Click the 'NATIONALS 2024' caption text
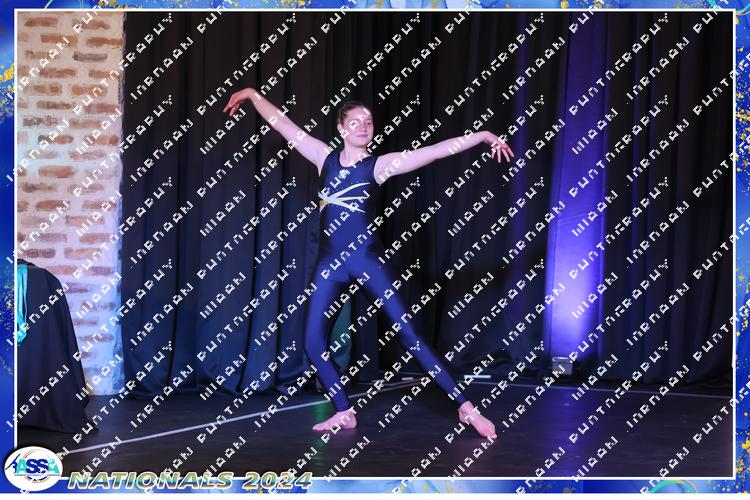 [x=190, y=480]
